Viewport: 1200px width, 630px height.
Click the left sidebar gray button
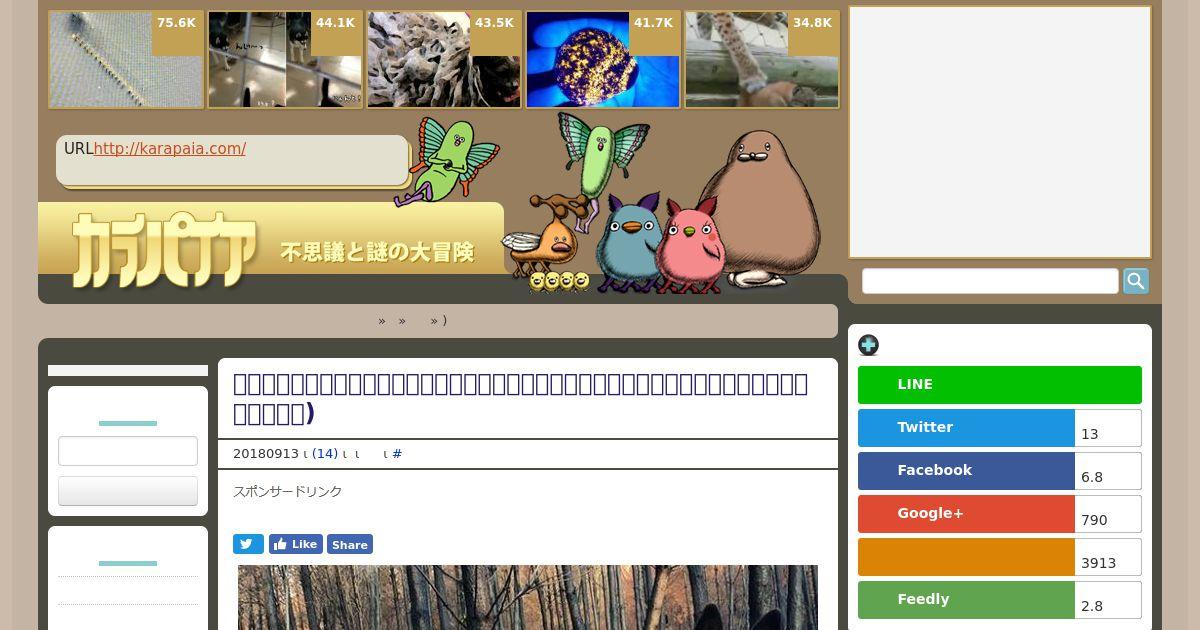tap(128, 491)
